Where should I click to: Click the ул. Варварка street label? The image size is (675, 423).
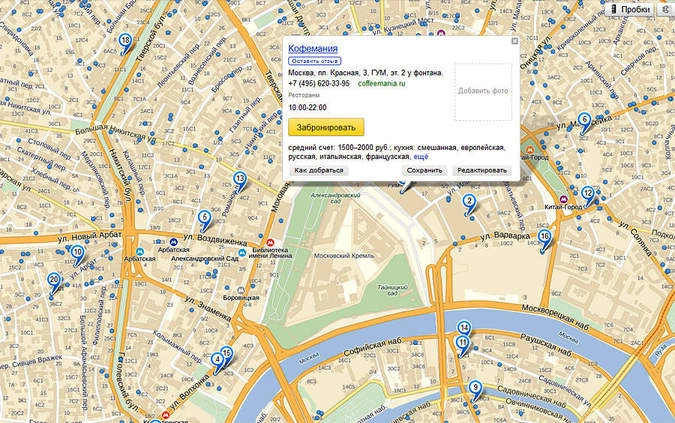tap(505, 236)
